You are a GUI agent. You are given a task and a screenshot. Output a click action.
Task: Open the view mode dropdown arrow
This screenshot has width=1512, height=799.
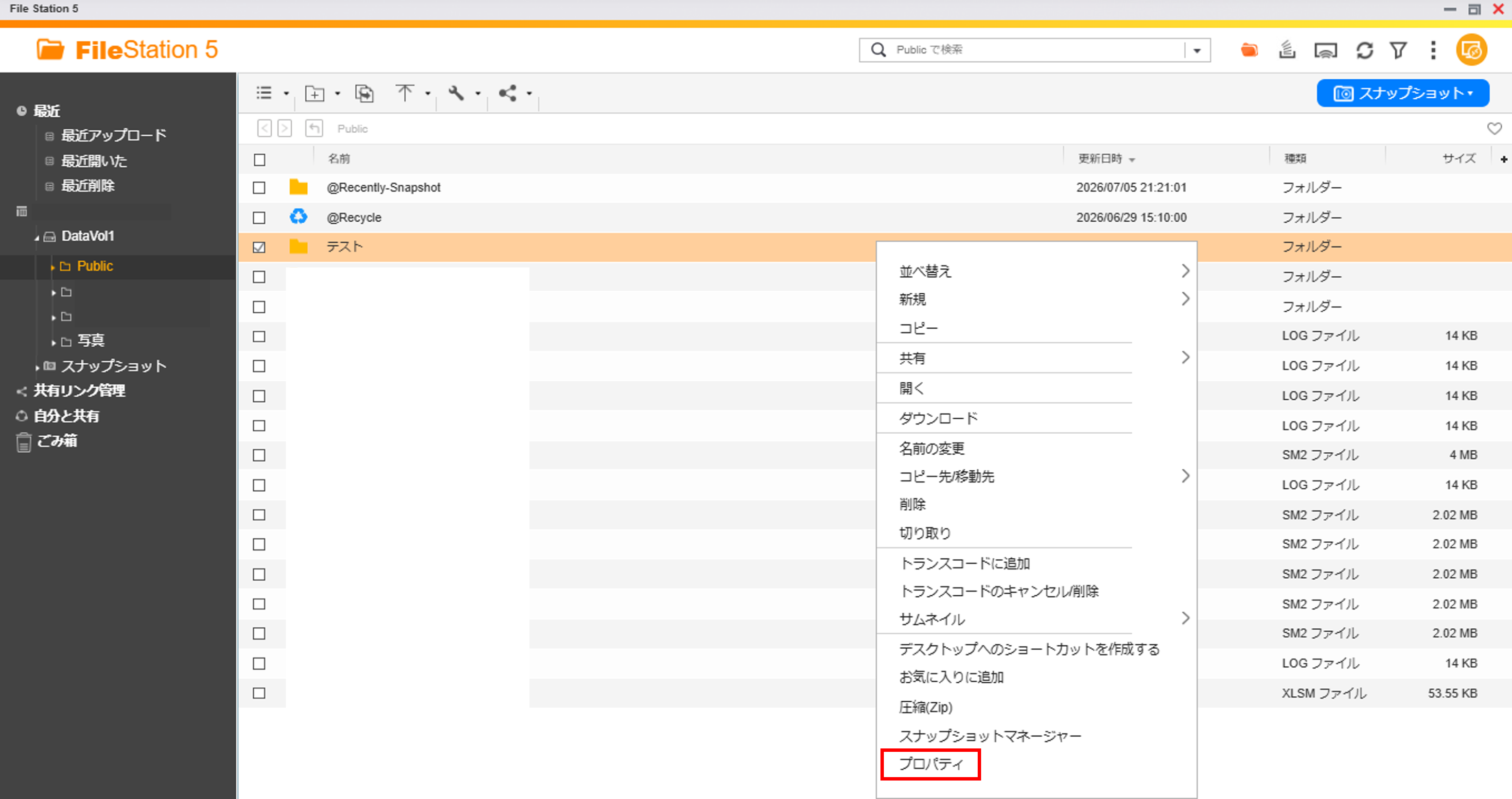point(286,93)
